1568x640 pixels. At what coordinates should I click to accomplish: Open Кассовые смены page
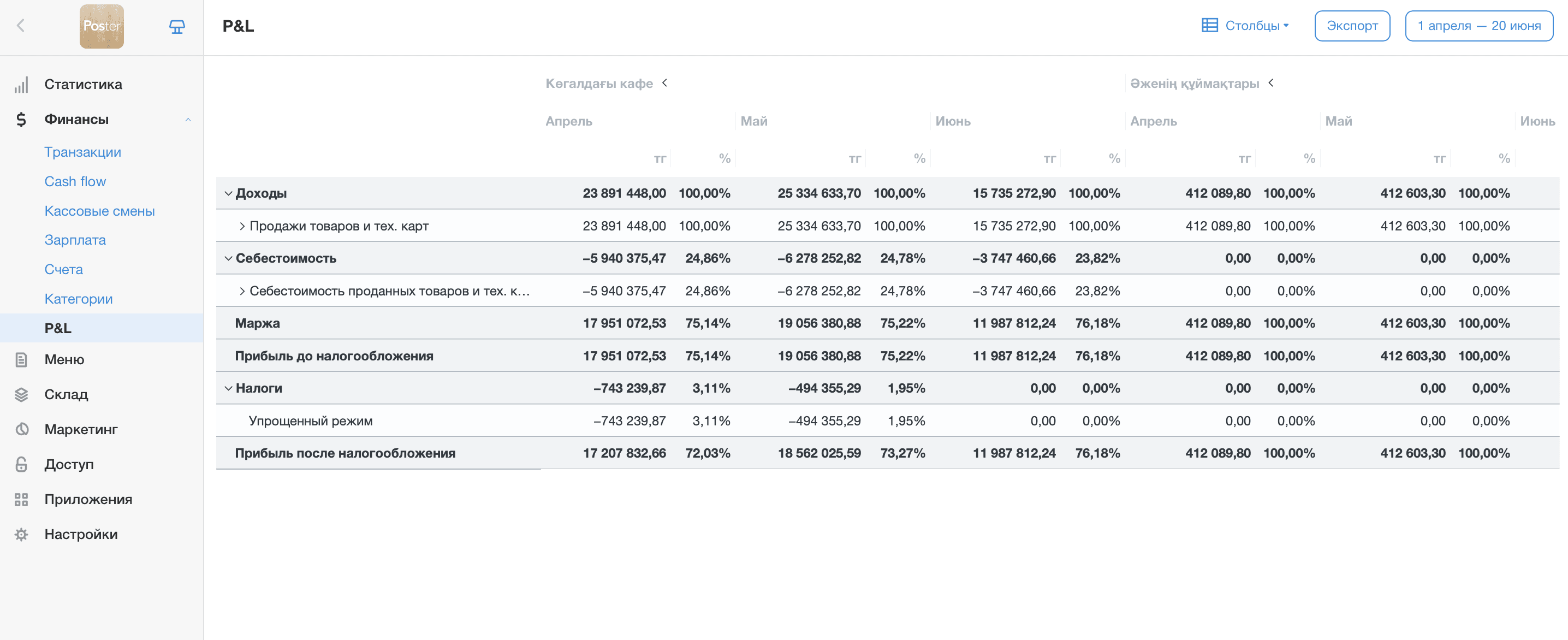99,211
